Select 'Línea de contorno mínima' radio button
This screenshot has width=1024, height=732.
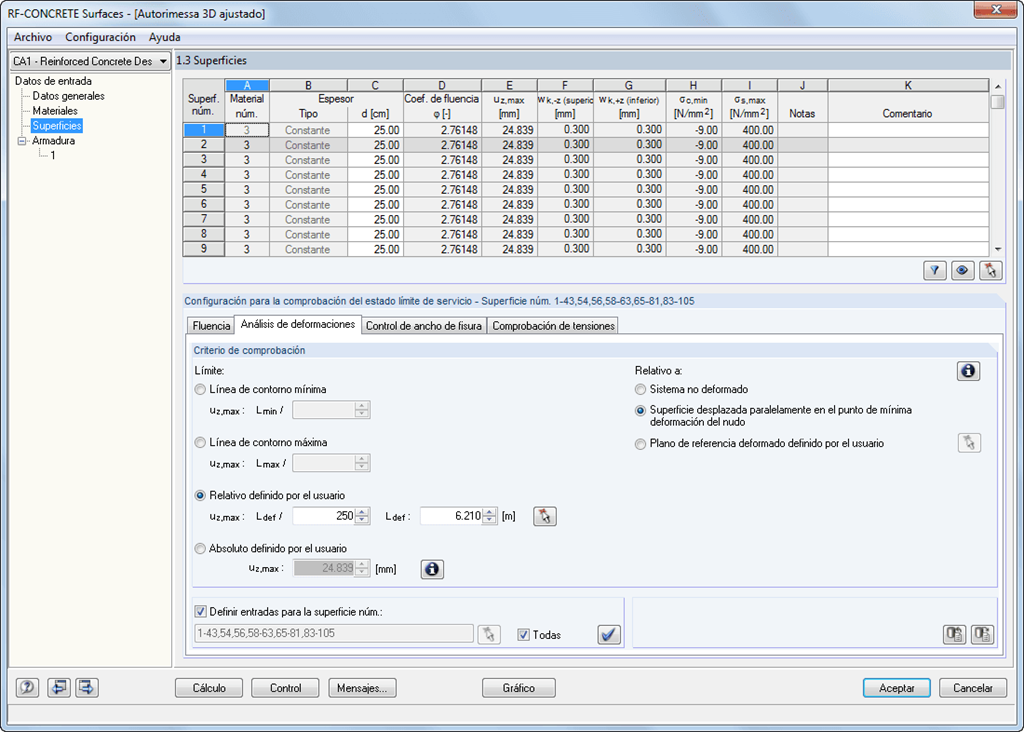pyautogui.click(x=200, y=389)
